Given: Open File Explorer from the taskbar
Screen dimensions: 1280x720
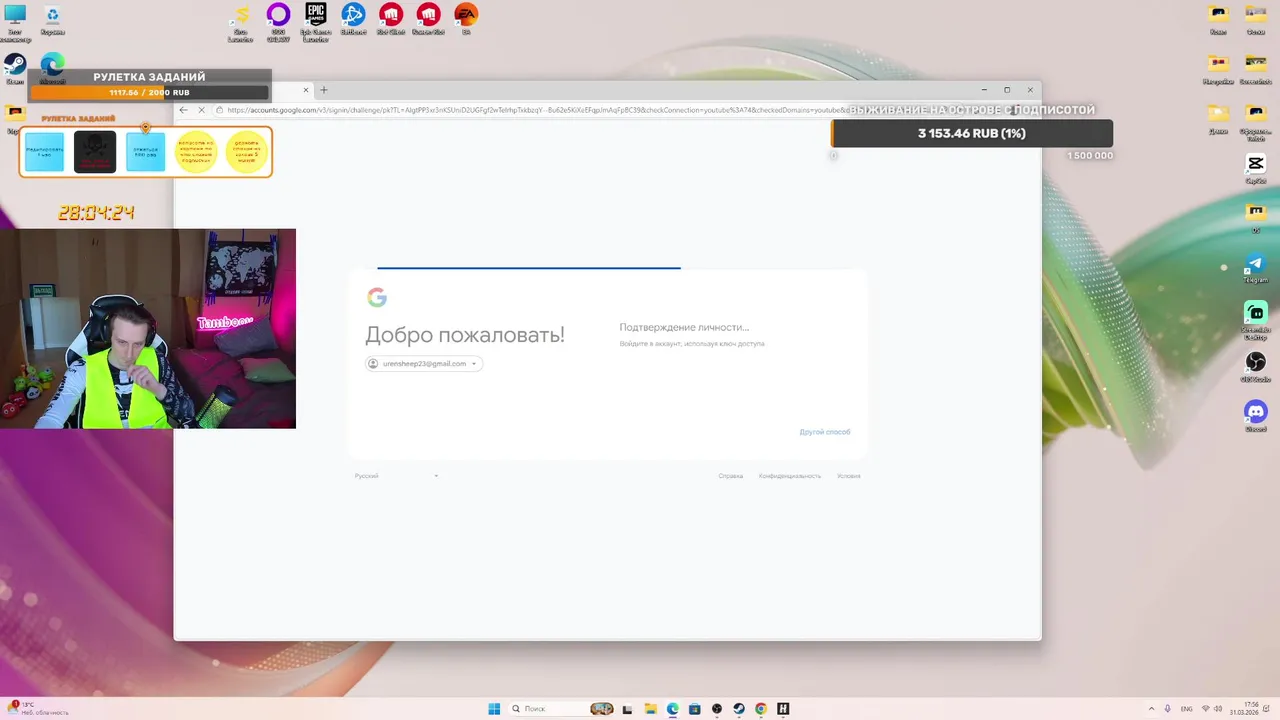Looking at the screenshot, I should click(651, 709).
